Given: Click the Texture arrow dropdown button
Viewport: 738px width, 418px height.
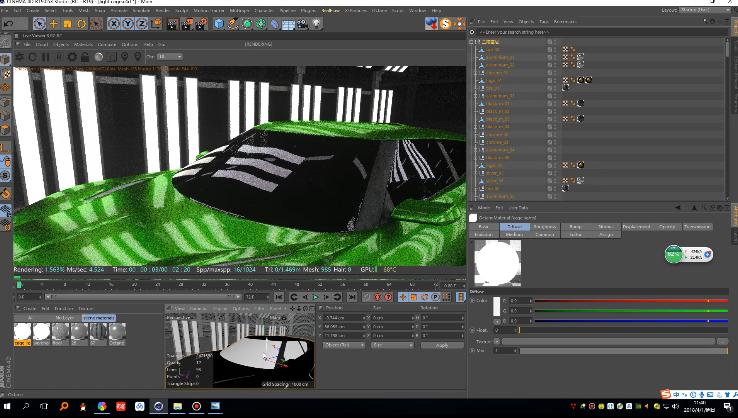Looking at the screenshot, I should point(497,341).
